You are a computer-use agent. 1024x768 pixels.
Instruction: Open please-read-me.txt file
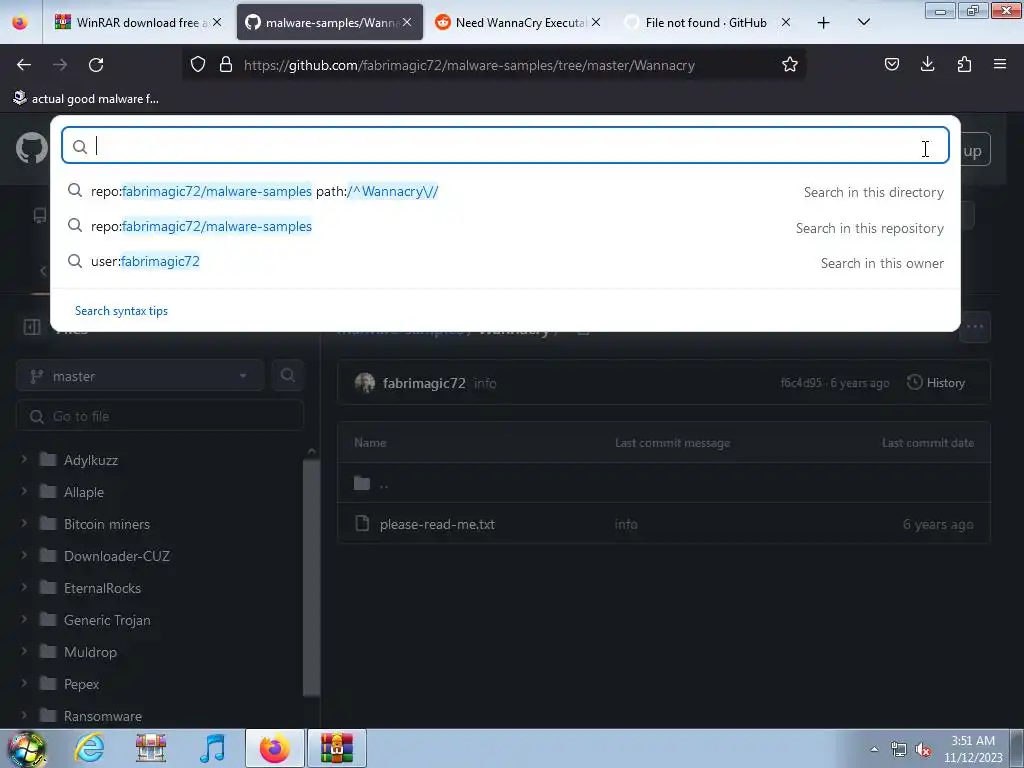437,524
